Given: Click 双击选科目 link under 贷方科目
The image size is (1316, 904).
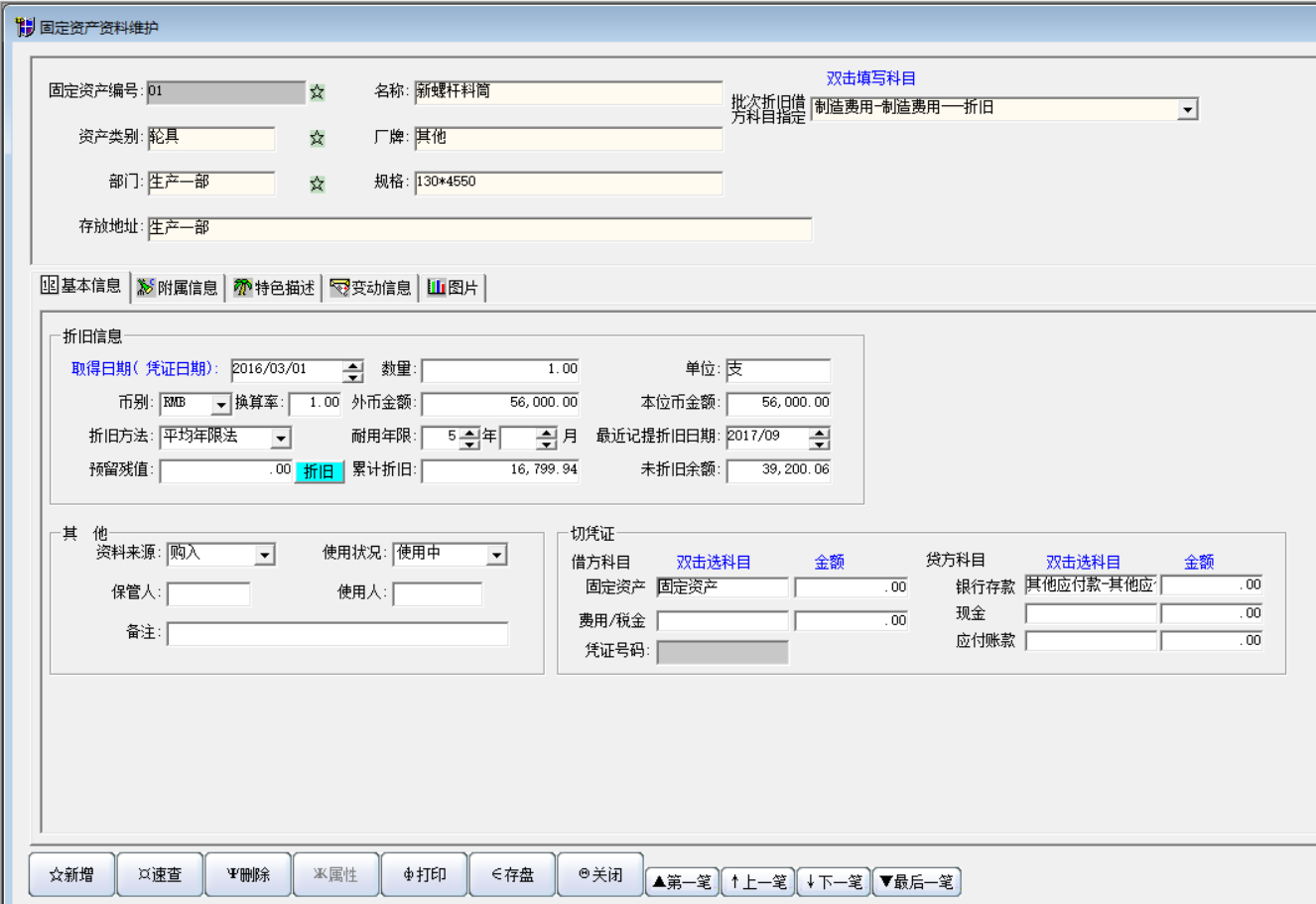Looking at the screenshot, I should [1083, 563].
